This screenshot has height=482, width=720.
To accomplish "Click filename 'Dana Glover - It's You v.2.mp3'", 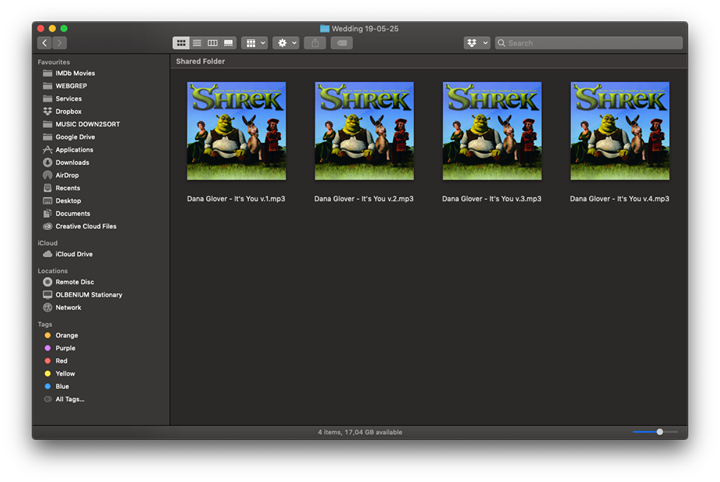I will click(x=364, y=199).
